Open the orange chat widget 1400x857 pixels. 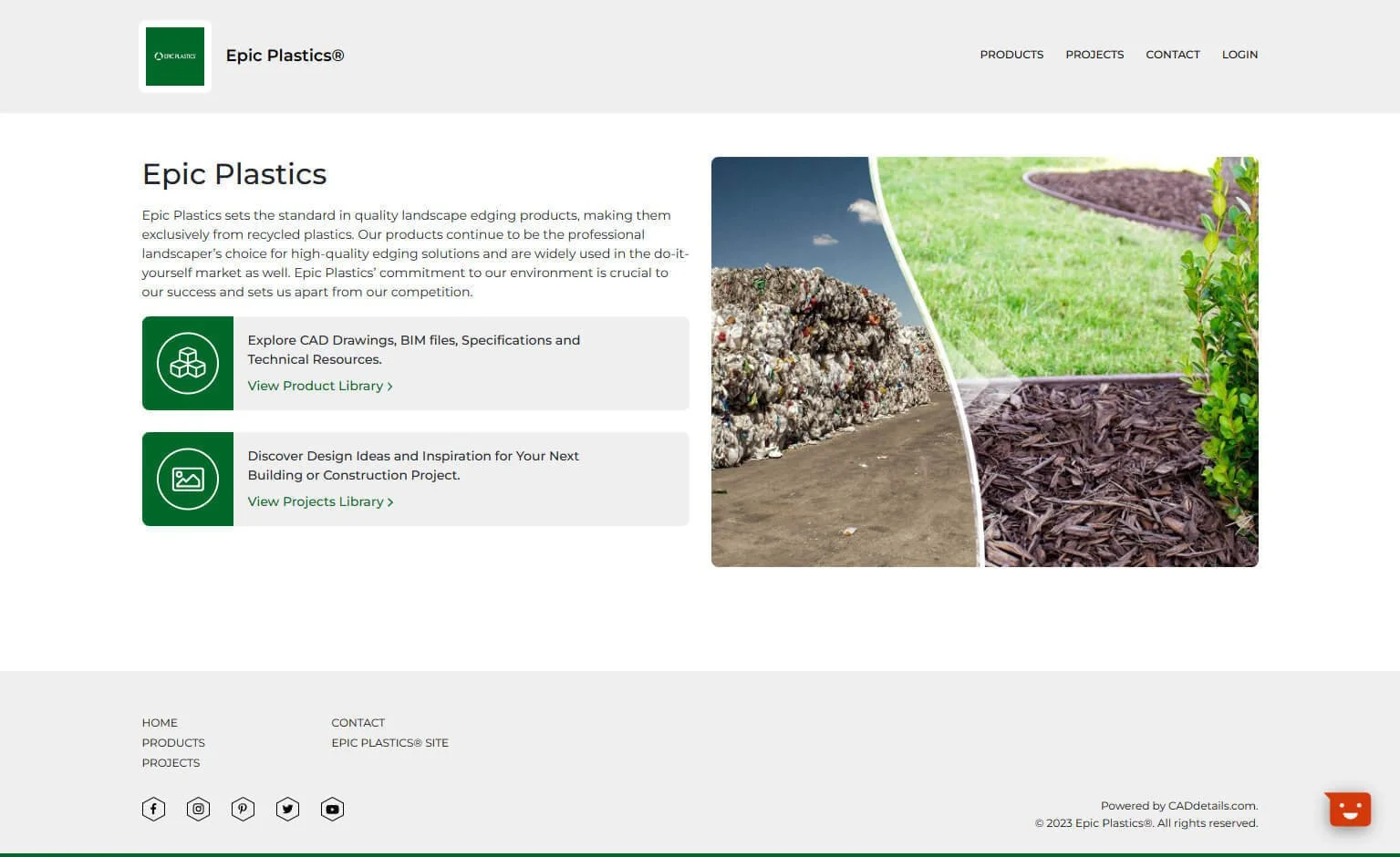point(1347,808)
